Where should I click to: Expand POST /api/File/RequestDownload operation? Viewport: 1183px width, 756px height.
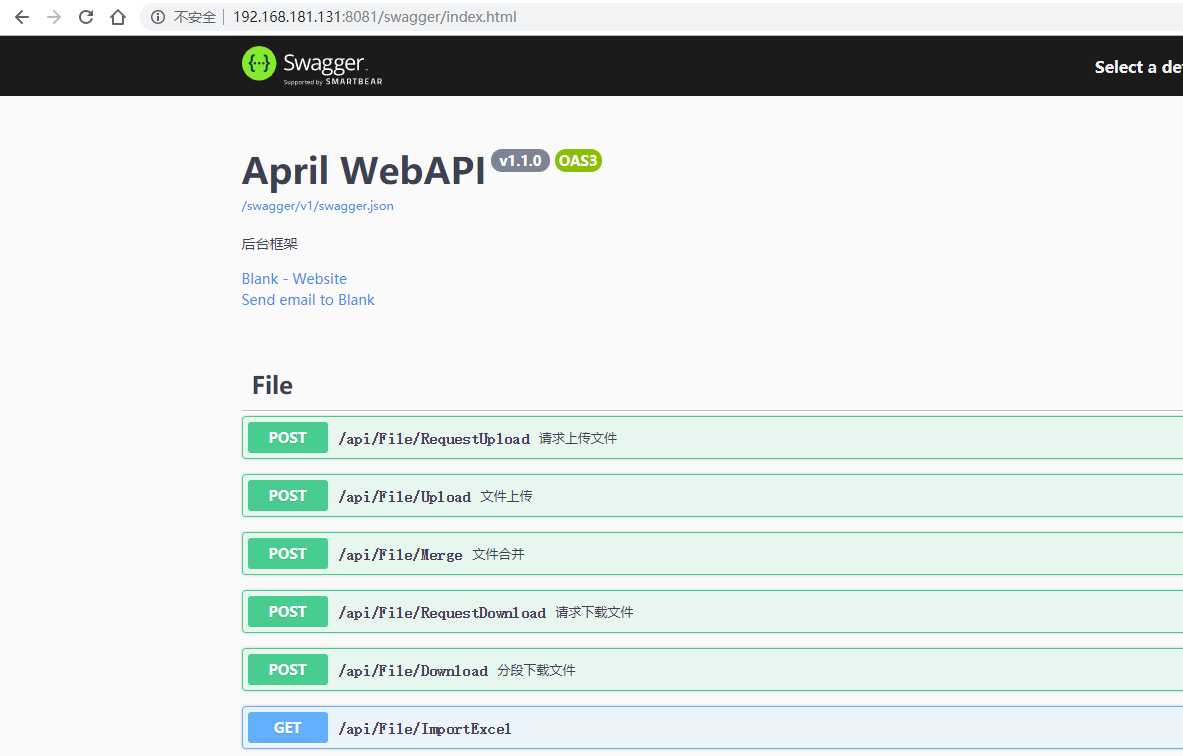[712, 612]
